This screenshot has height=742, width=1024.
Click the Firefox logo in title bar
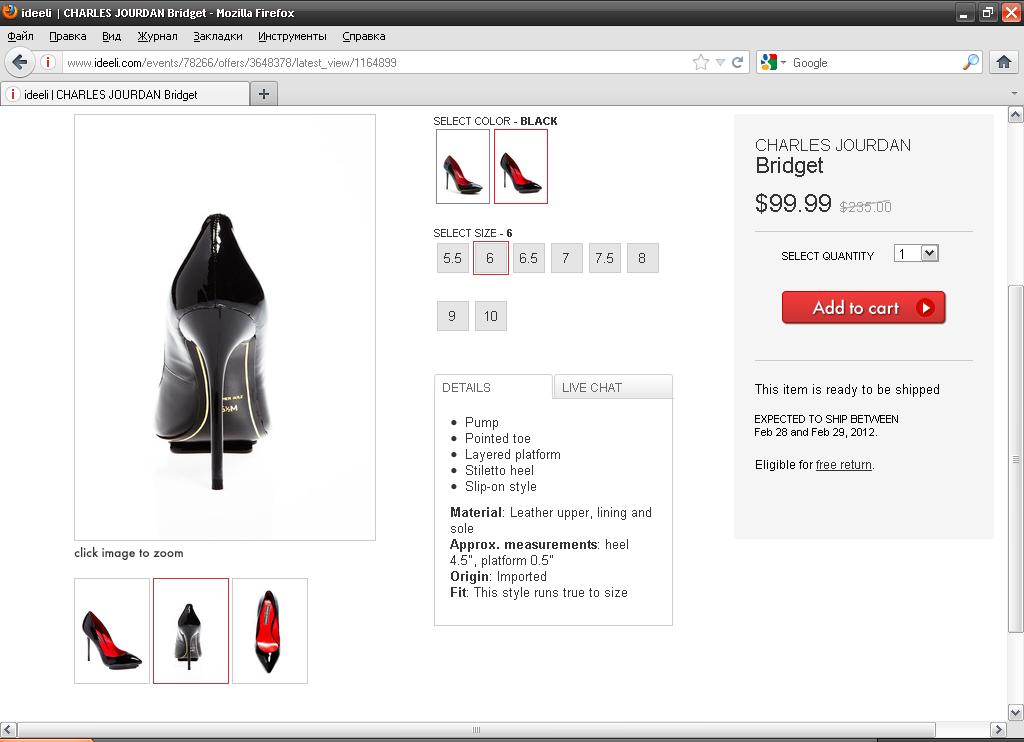(10, 12)
